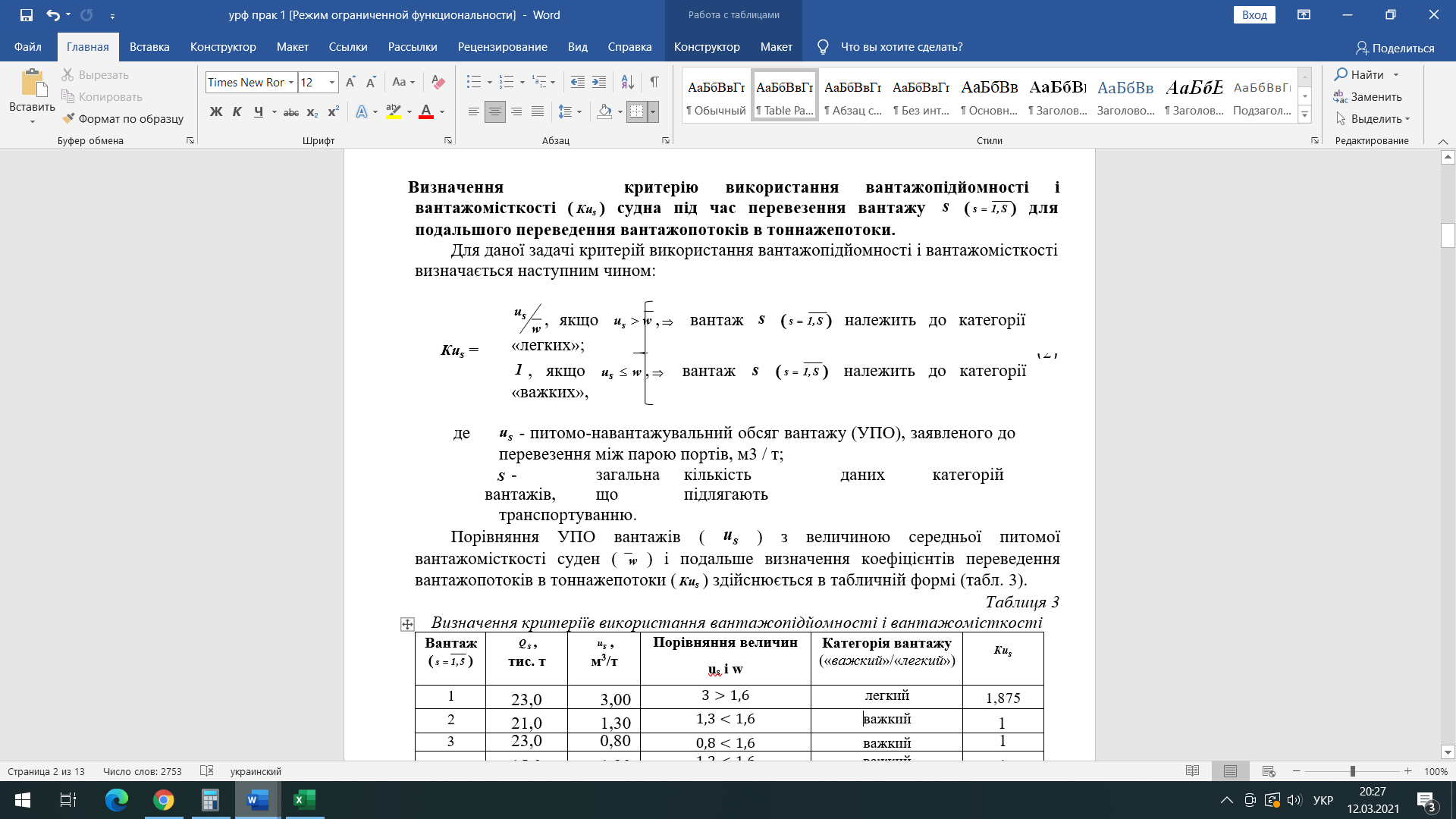Open Google Chrome from the taskbar

tap(163, 800)
